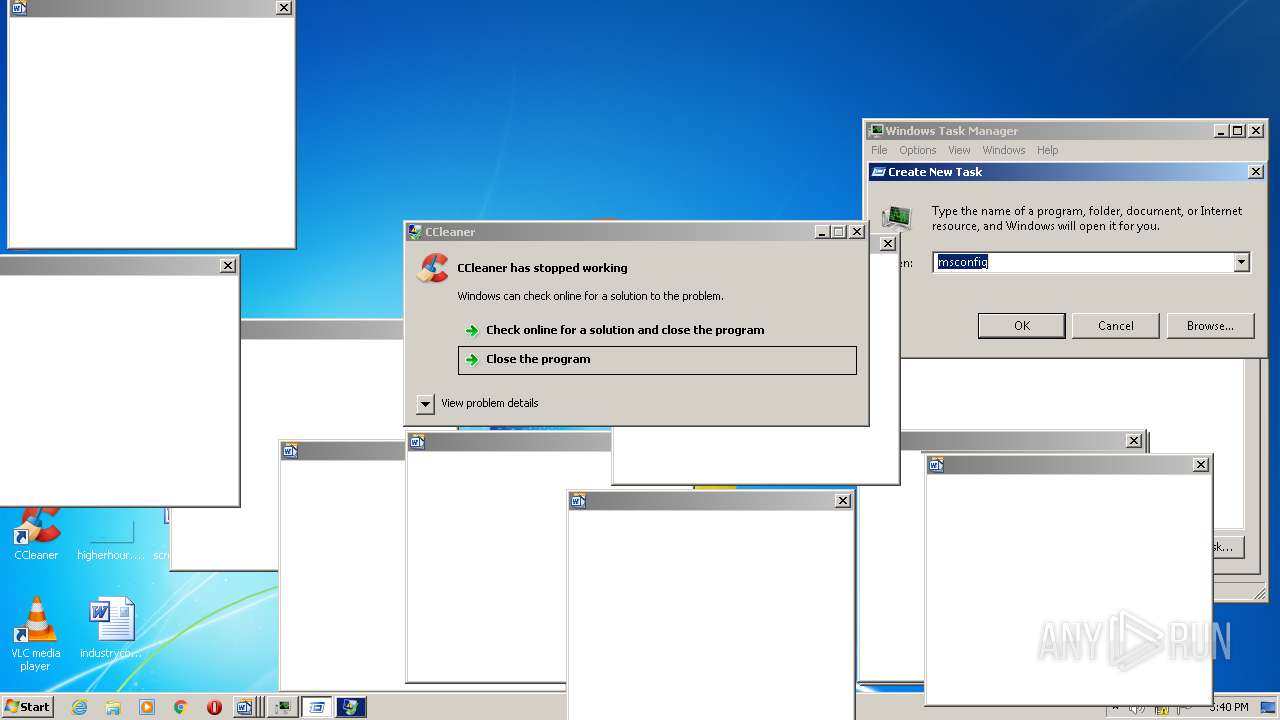The width and height of the screenshot is (1280, 720).
Task: Click the 5:40 PM clock
Action: point(1228,707)
